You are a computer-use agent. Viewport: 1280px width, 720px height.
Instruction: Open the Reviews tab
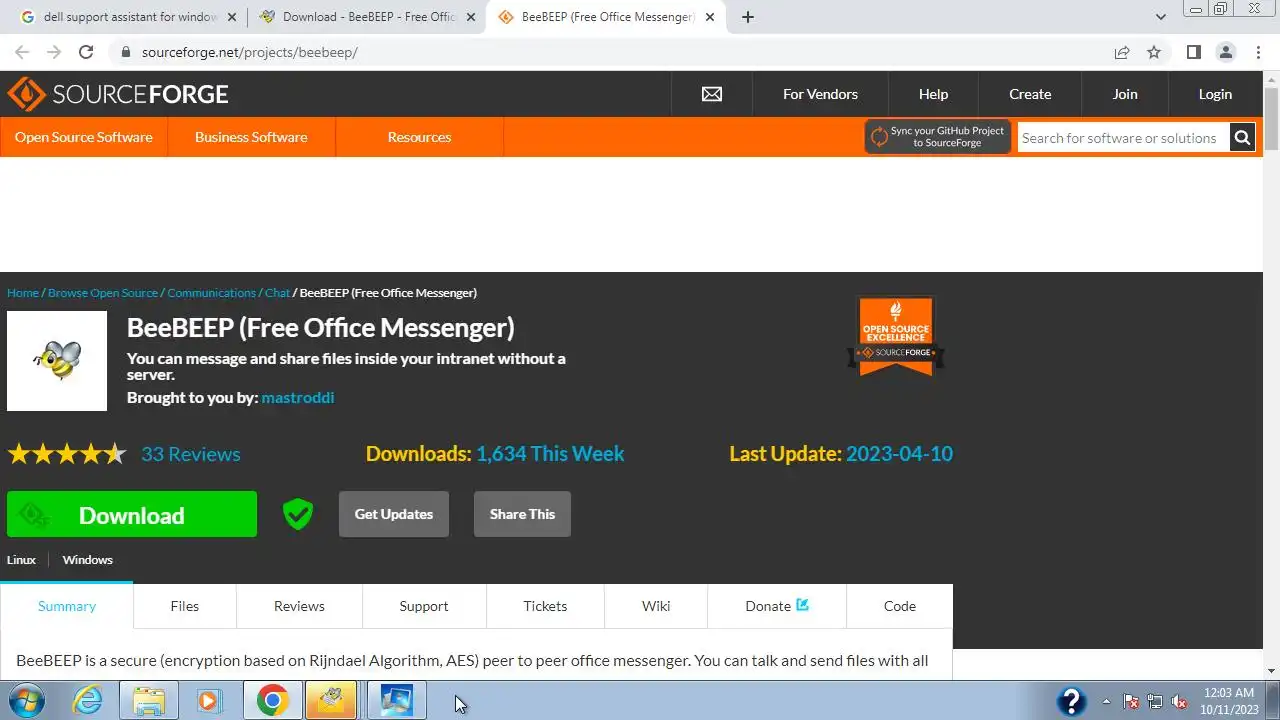click(x=299, y=606)
